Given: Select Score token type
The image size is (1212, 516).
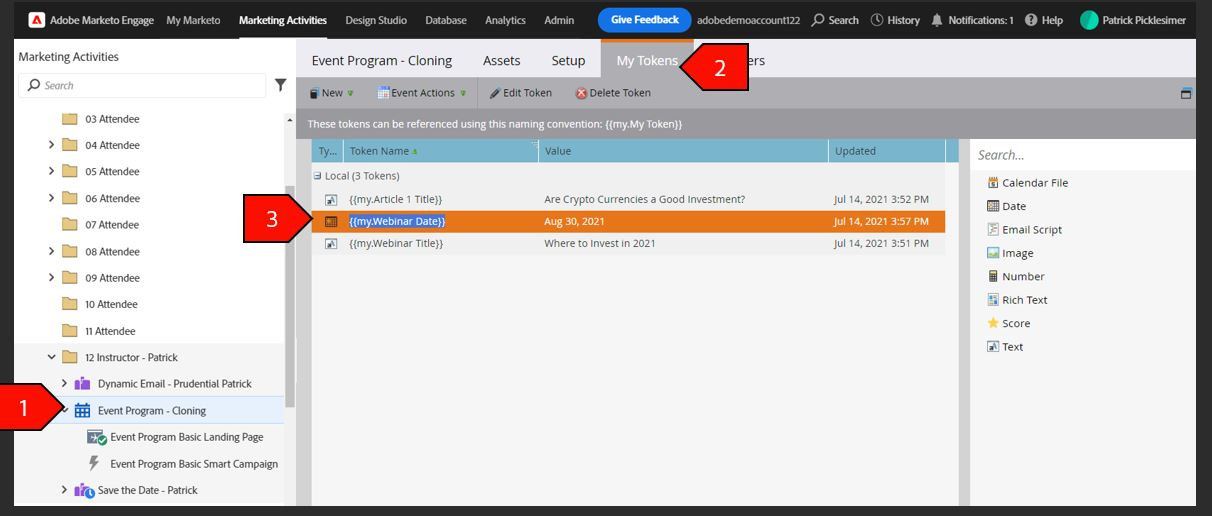Looking at the screenshot, I should tap(1008, 324).
